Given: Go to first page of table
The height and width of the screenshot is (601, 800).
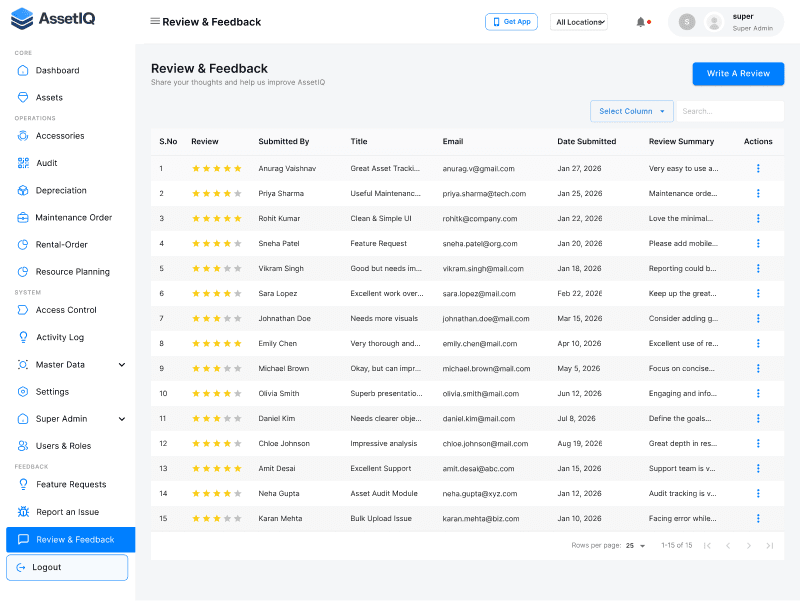Looking at the screenshot, I should pyautogui.click(x=707, y=546).
